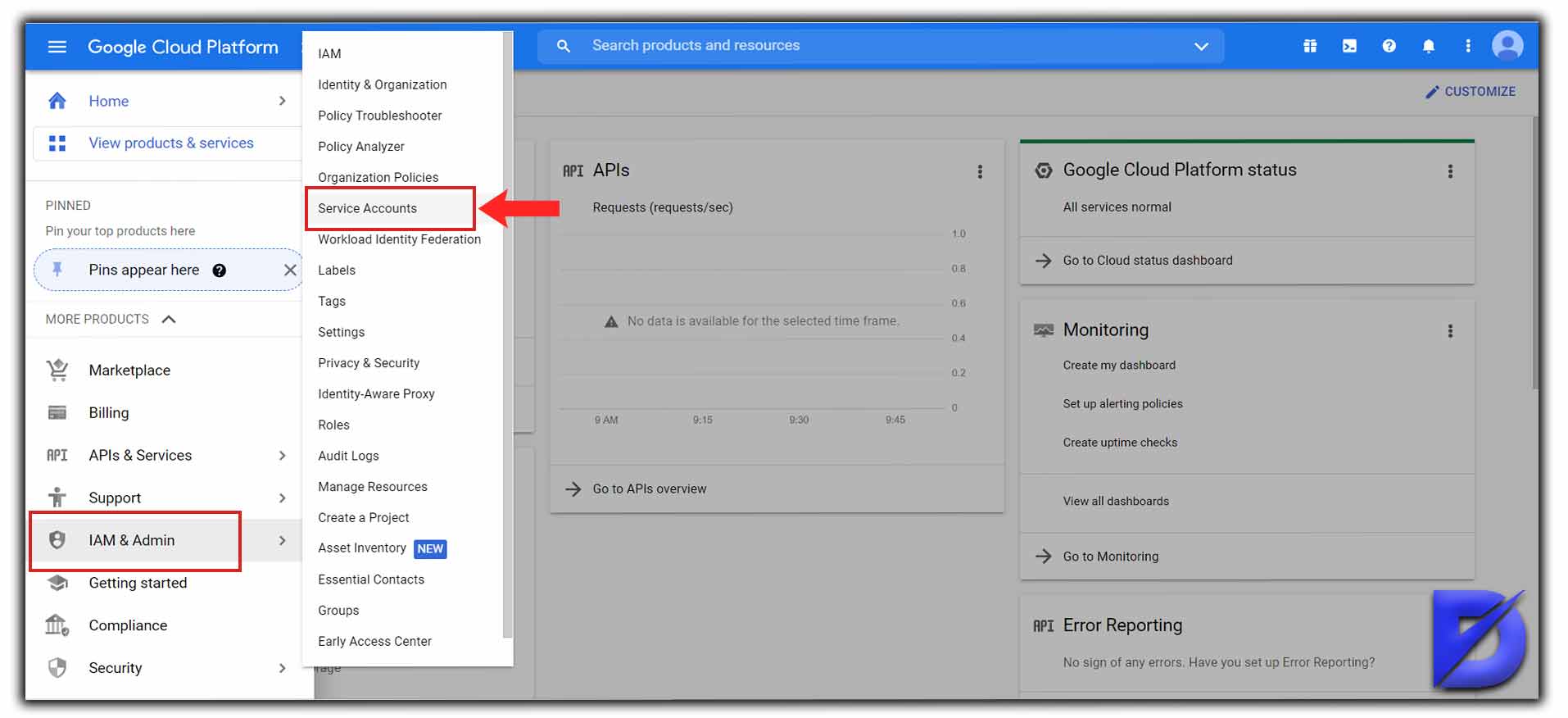1568x718 pixels.
Task: Click the View products grid icon
Action: pyautogui.click(x=57, y=143)
